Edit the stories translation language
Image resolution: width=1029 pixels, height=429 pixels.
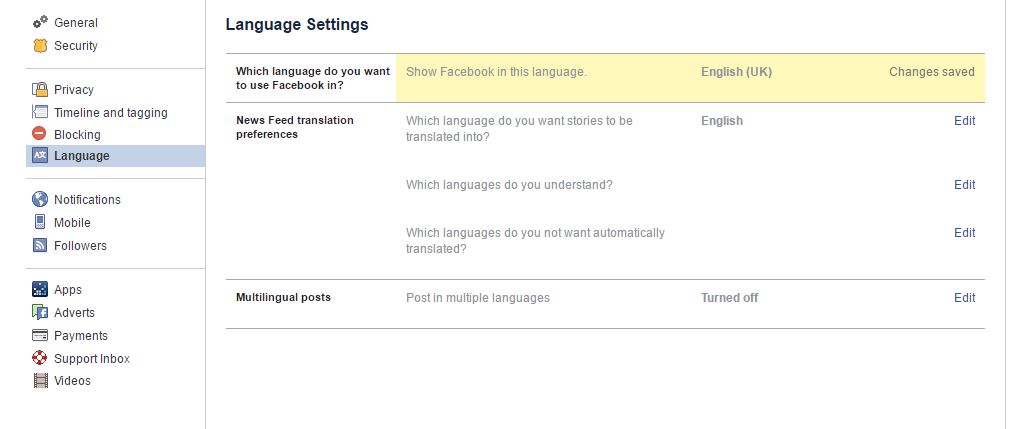click(x=964, y=121)
